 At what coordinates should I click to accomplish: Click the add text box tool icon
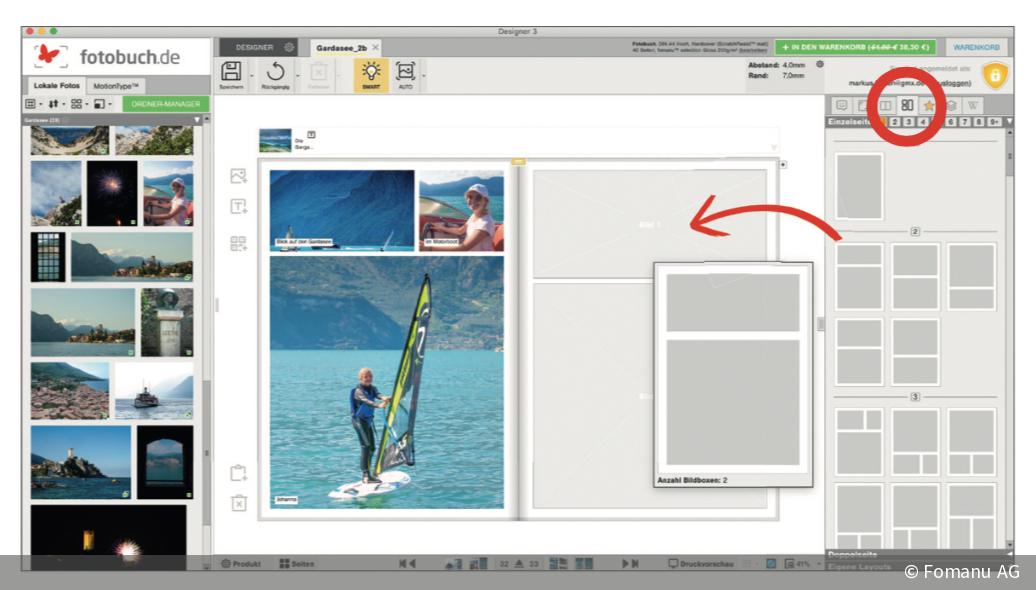tap(239, 207)
